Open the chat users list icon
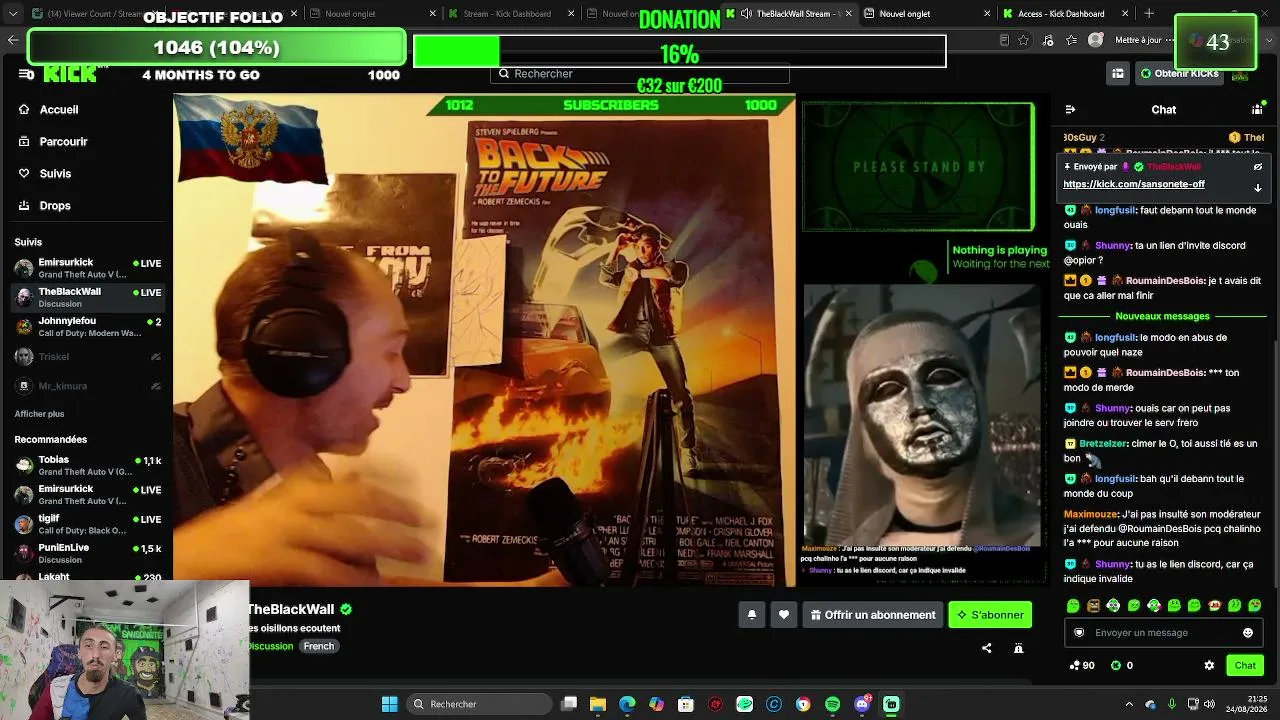Screen dimensions: 1280x720 pos(1257,109)
